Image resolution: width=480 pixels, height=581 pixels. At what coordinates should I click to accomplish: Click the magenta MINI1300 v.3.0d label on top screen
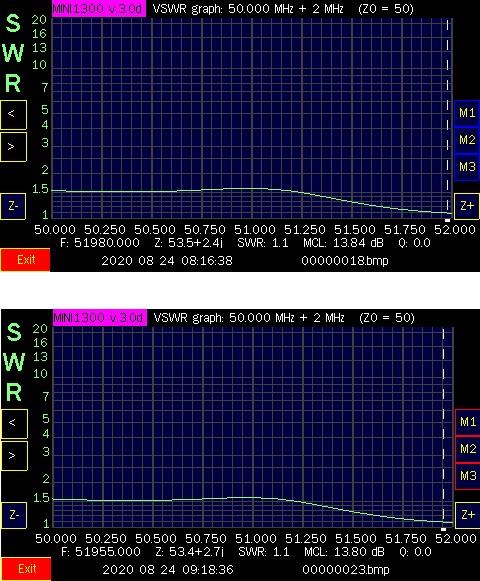click(99, 9)
